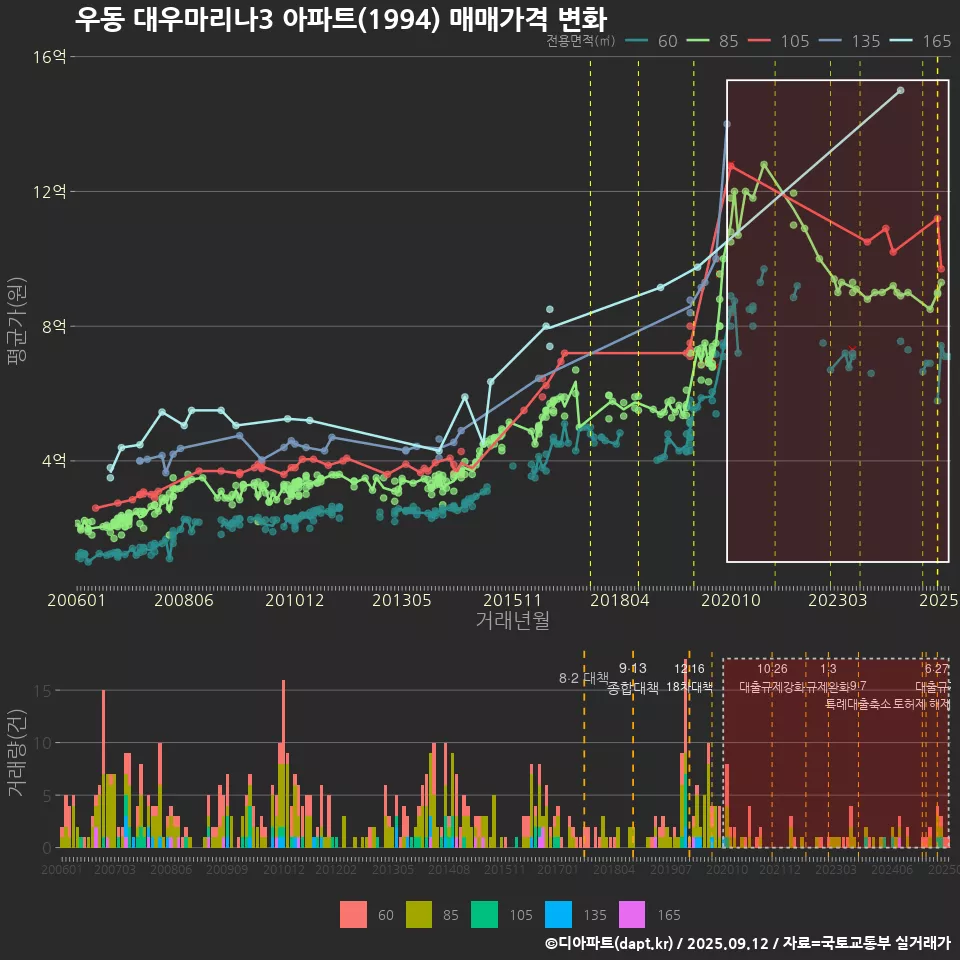
Task: Click '202303' on the price chart x-axis
Action: 838,600
